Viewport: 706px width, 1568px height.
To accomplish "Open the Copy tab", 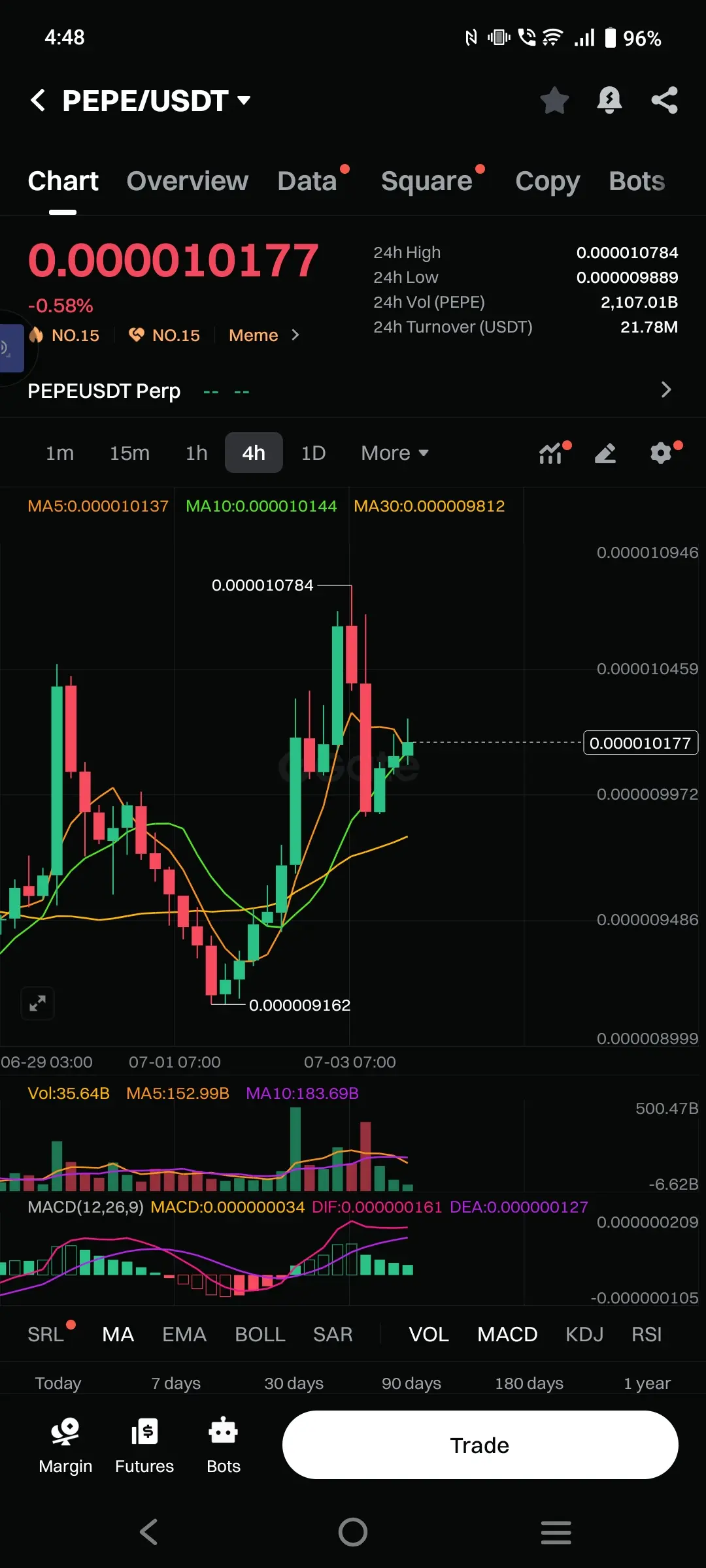I will pos(548,182).
